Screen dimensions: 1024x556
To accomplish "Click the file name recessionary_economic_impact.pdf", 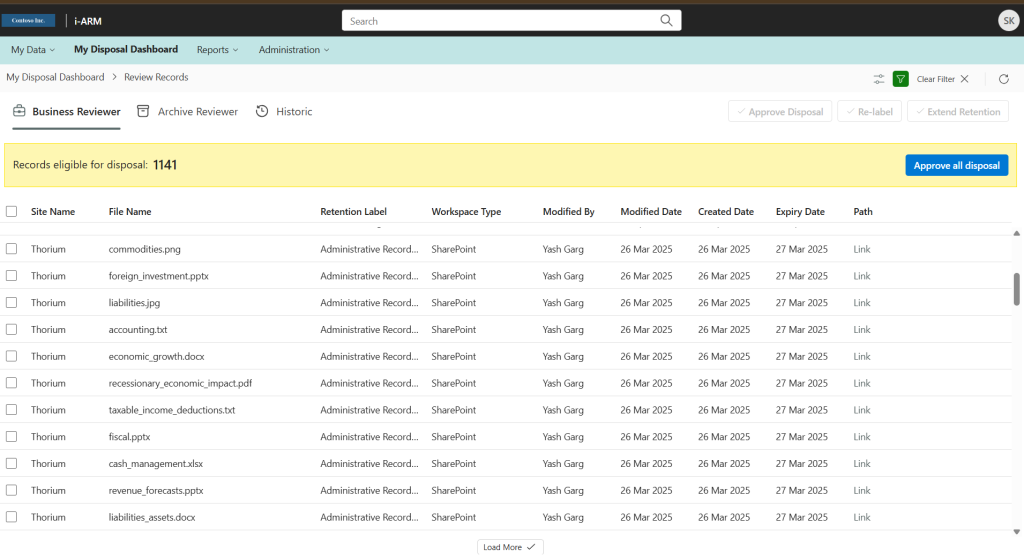I will pyautogui.click(x=180, y=383).
